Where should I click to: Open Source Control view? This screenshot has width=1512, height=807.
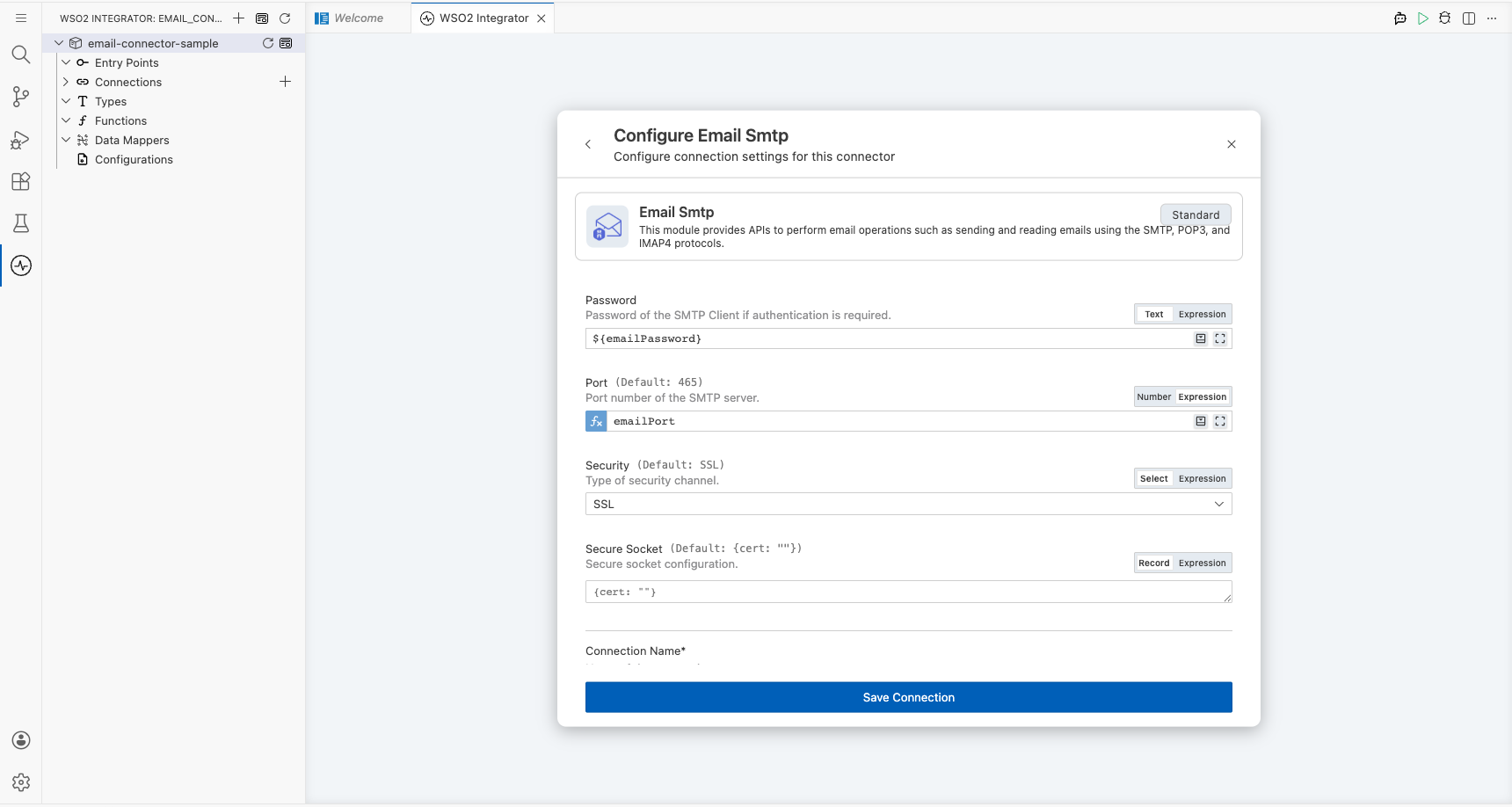click(21, 97)
